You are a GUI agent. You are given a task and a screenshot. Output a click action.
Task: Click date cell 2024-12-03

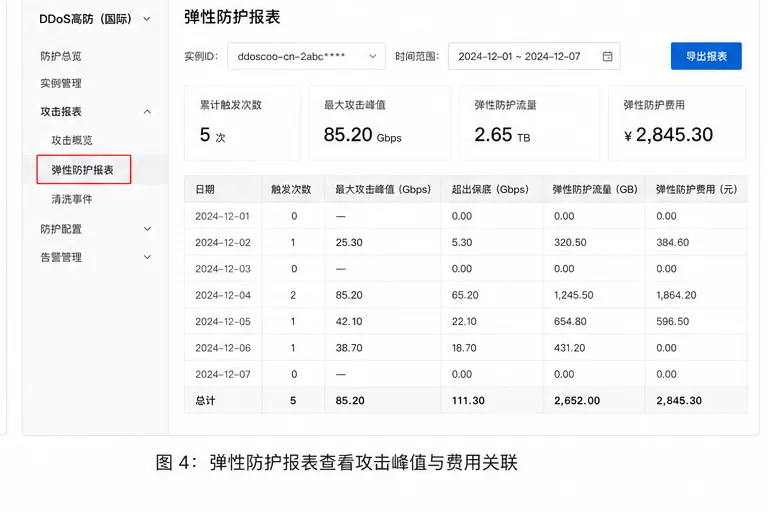[x=223, y=269]
